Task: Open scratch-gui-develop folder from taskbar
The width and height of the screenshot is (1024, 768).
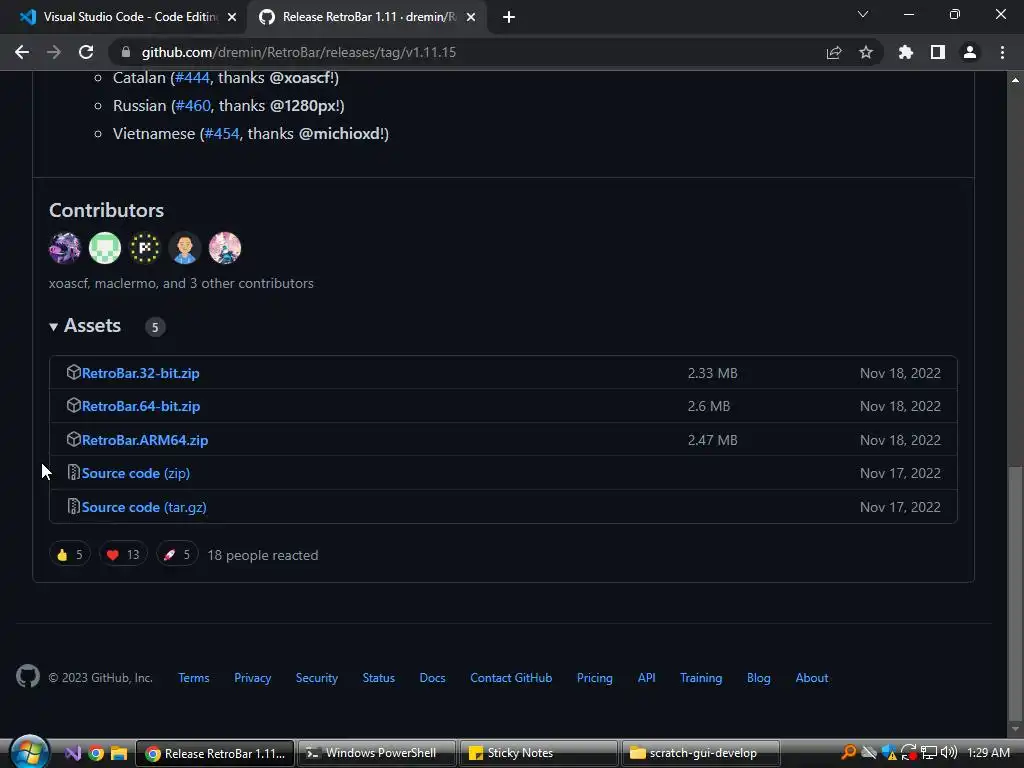Action: tap(701, 753)
